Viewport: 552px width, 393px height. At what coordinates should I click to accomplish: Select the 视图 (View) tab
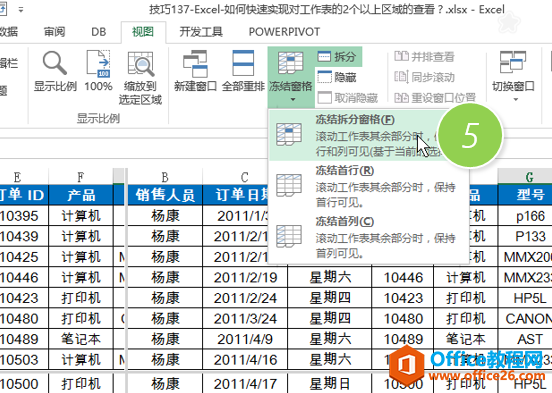point(143,32)
